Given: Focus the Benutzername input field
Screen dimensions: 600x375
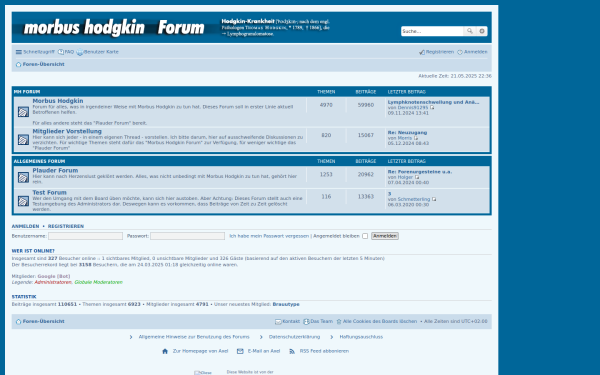Looking at the screenshot, I should tap(85, 236).
